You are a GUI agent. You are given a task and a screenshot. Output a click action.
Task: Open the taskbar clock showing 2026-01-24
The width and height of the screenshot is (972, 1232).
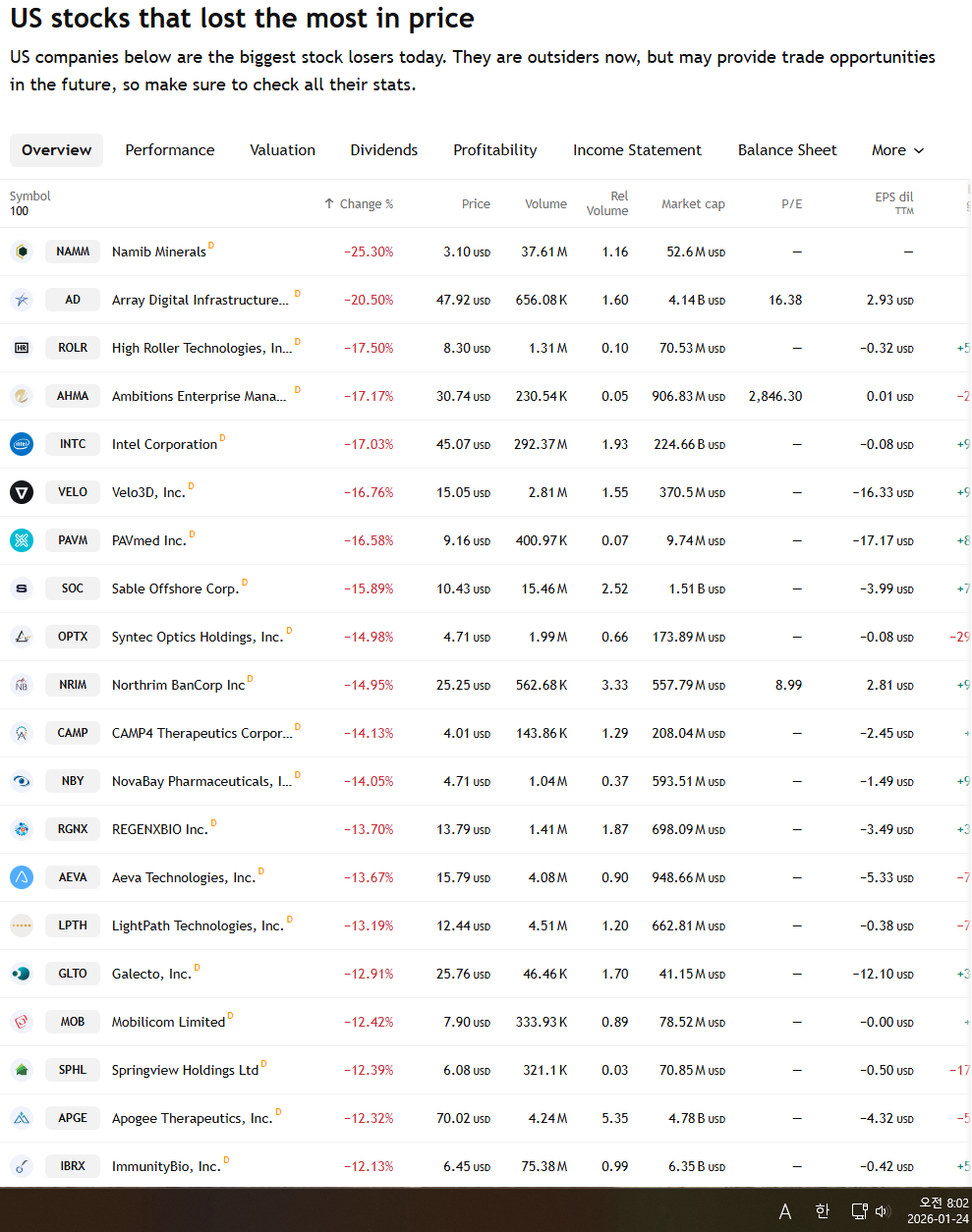938,1210
